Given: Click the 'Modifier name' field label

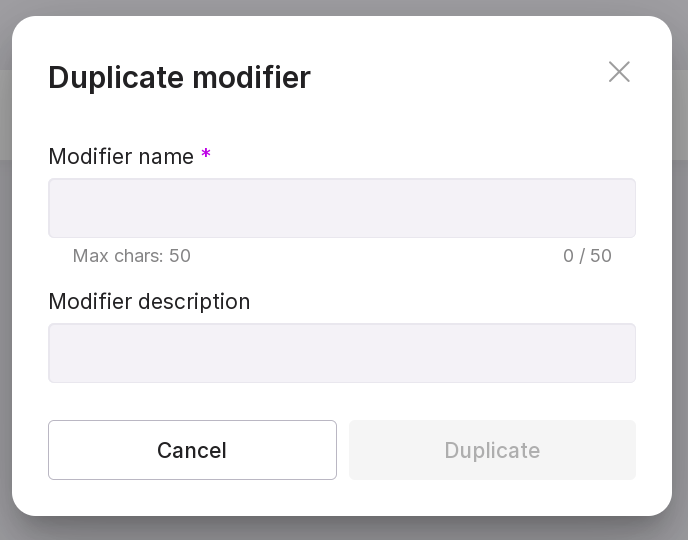Looking at the screenshot, I should tap(121, 156).
